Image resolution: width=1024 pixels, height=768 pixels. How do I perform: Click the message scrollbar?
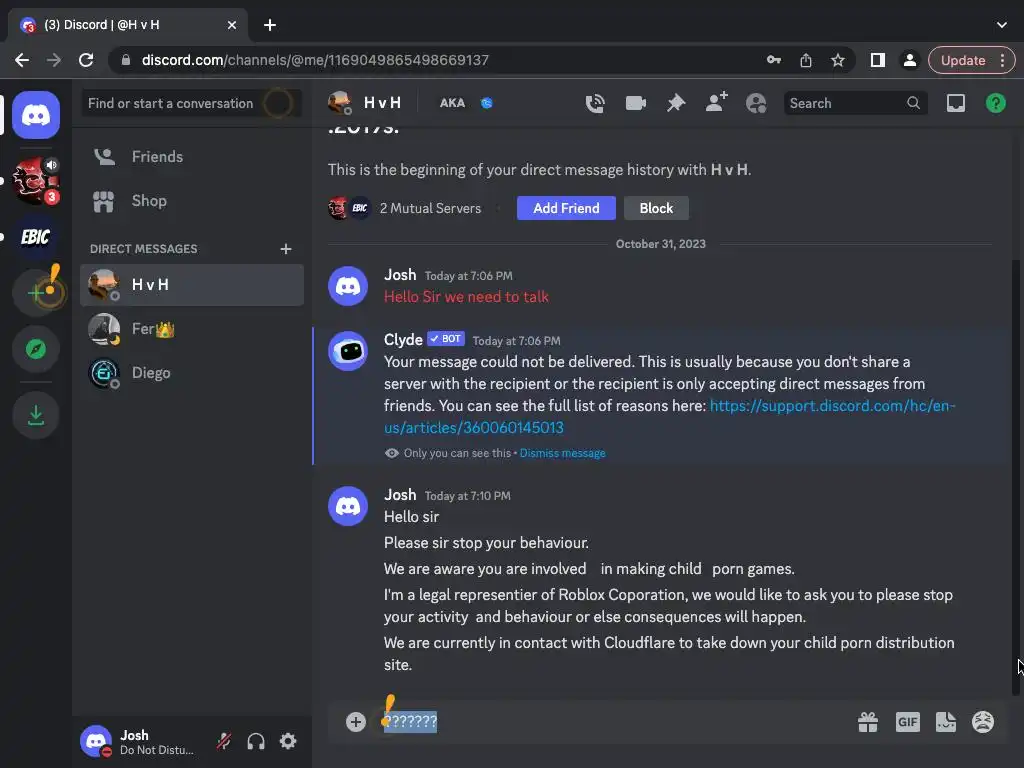pyautogui.click(x=1016, y=477)
